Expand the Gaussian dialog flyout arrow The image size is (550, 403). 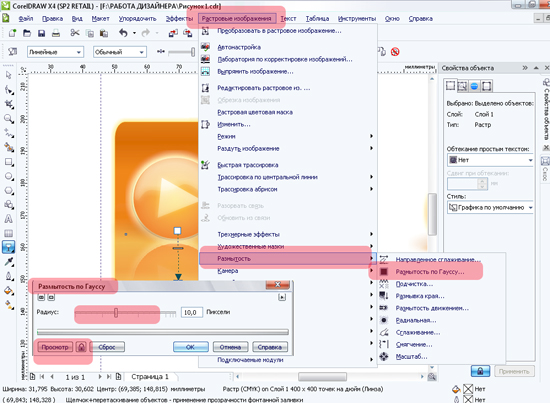tap(282, 297)
